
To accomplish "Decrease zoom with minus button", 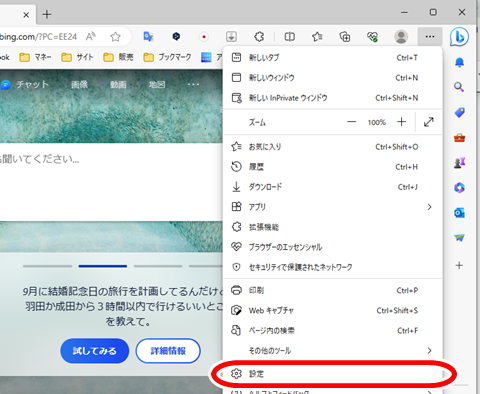I will pos(351,122).
